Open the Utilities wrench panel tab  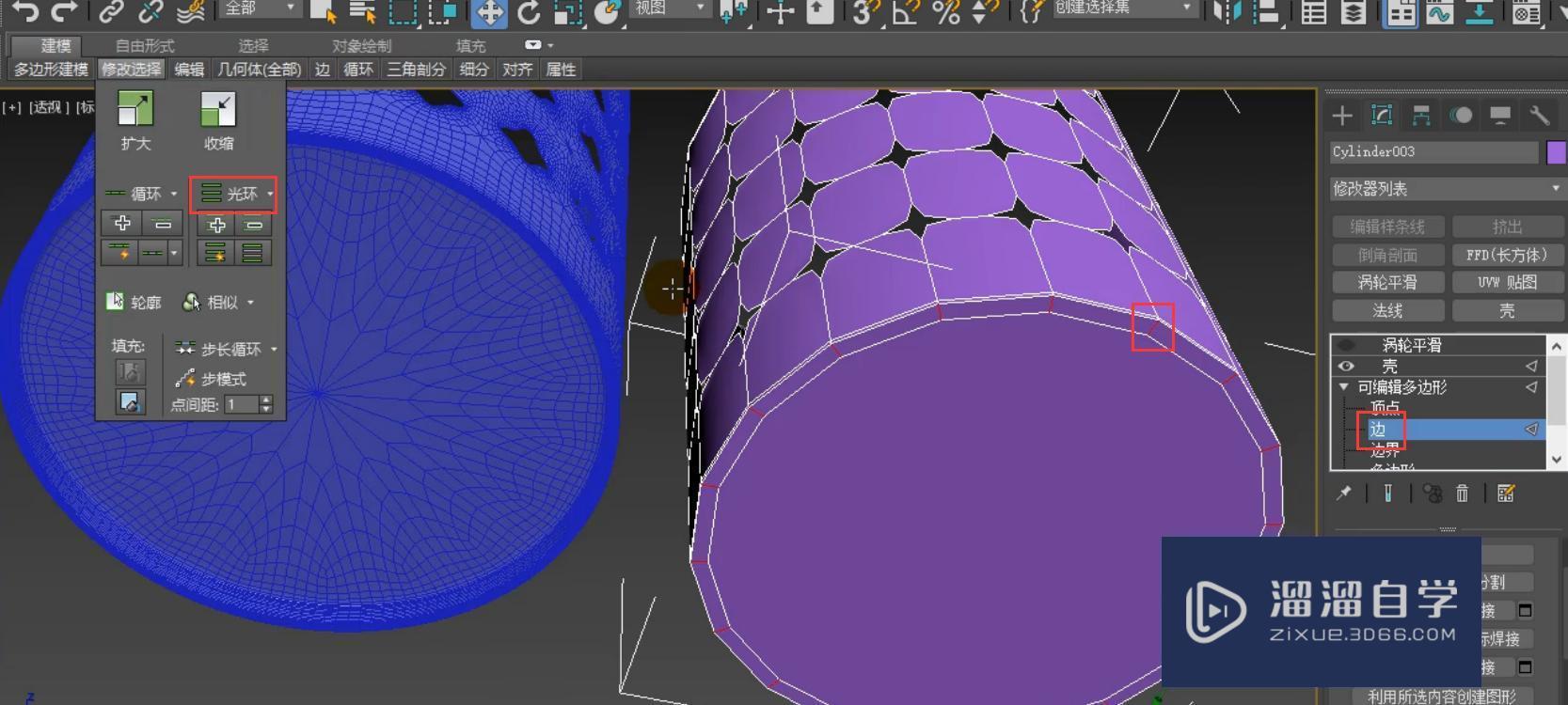(1540, 116)
